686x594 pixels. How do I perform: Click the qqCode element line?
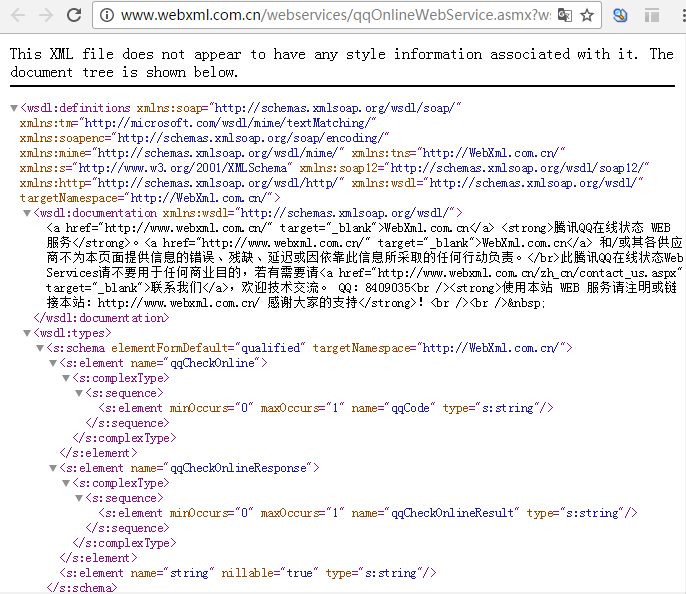[x=326, y=408]
